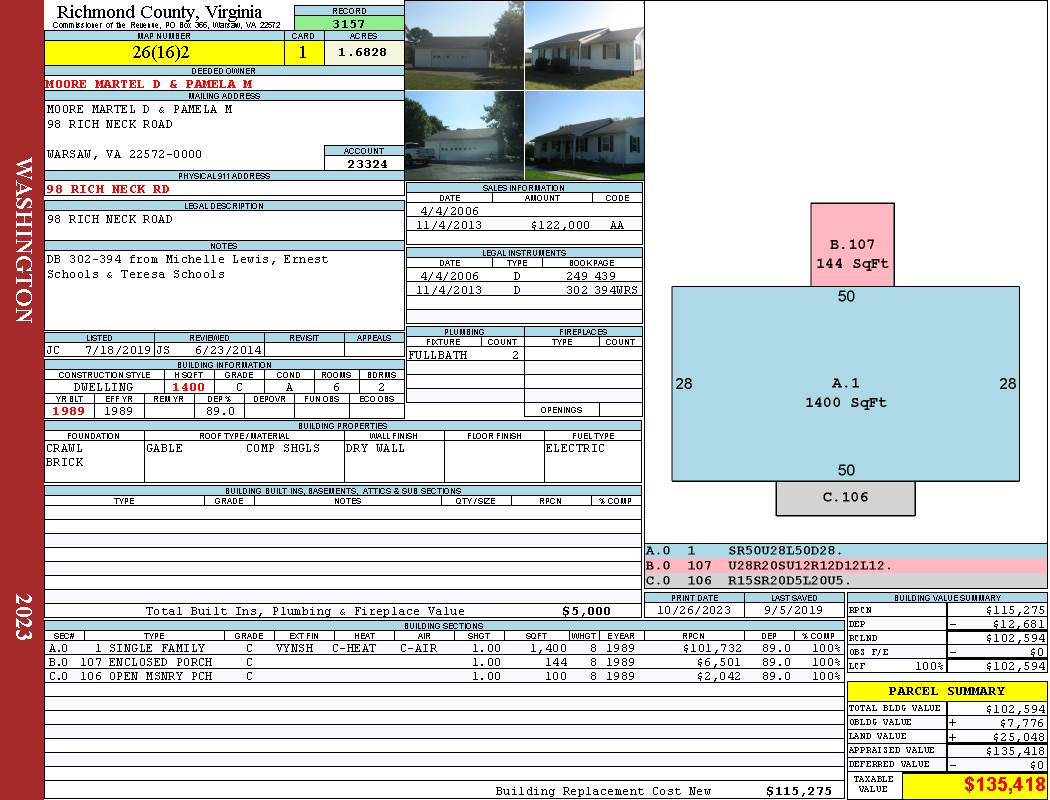Click the deeded owner name in red

pyautogui.click(x=149, y=84)
